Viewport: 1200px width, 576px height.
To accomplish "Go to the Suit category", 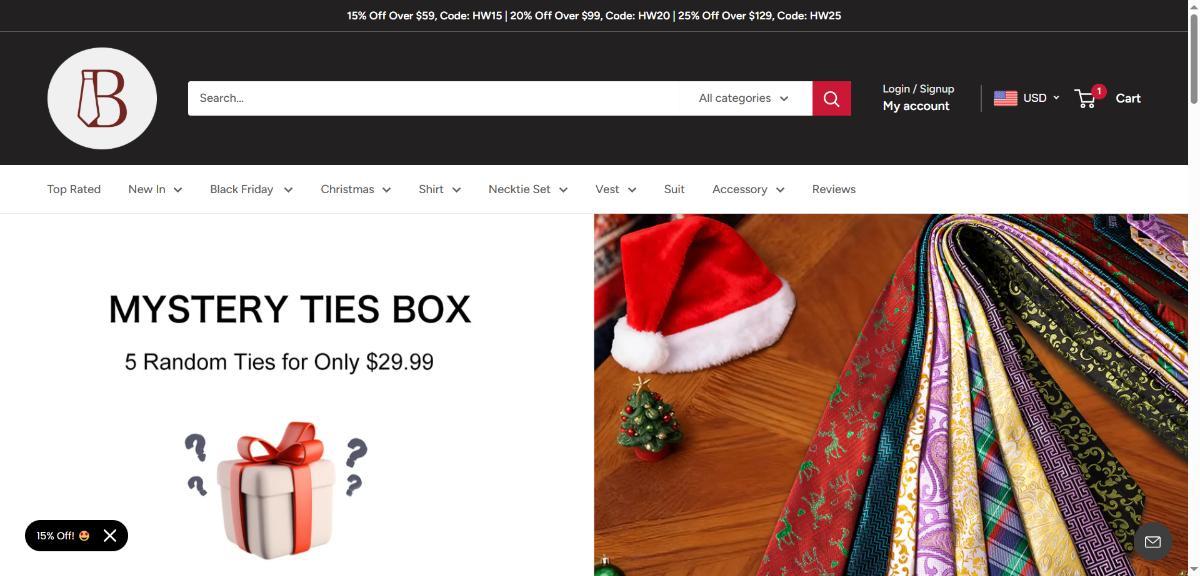I will pyautogui.click(x=674, y=189).
